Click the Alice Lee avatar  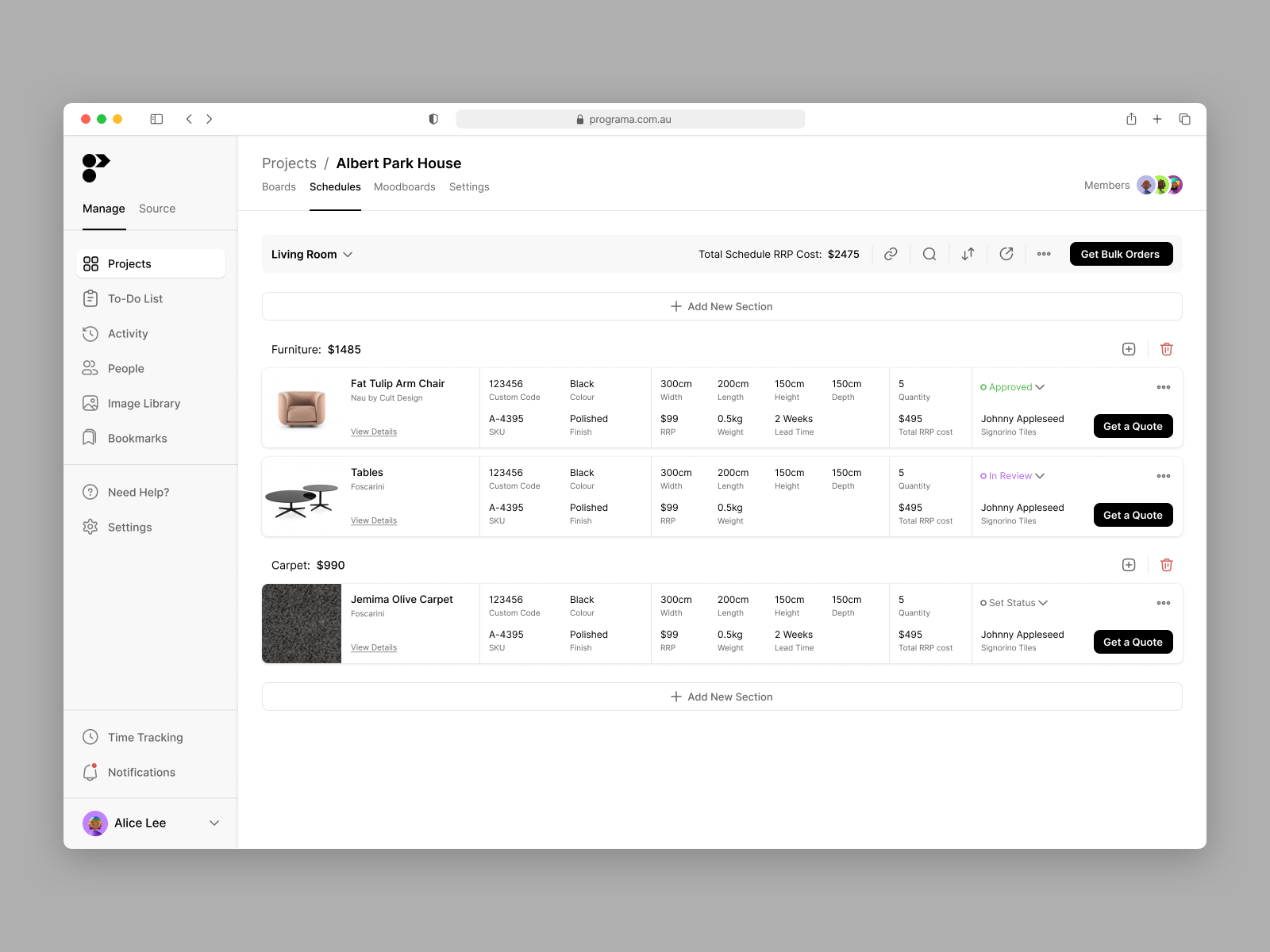pos(95,823)
